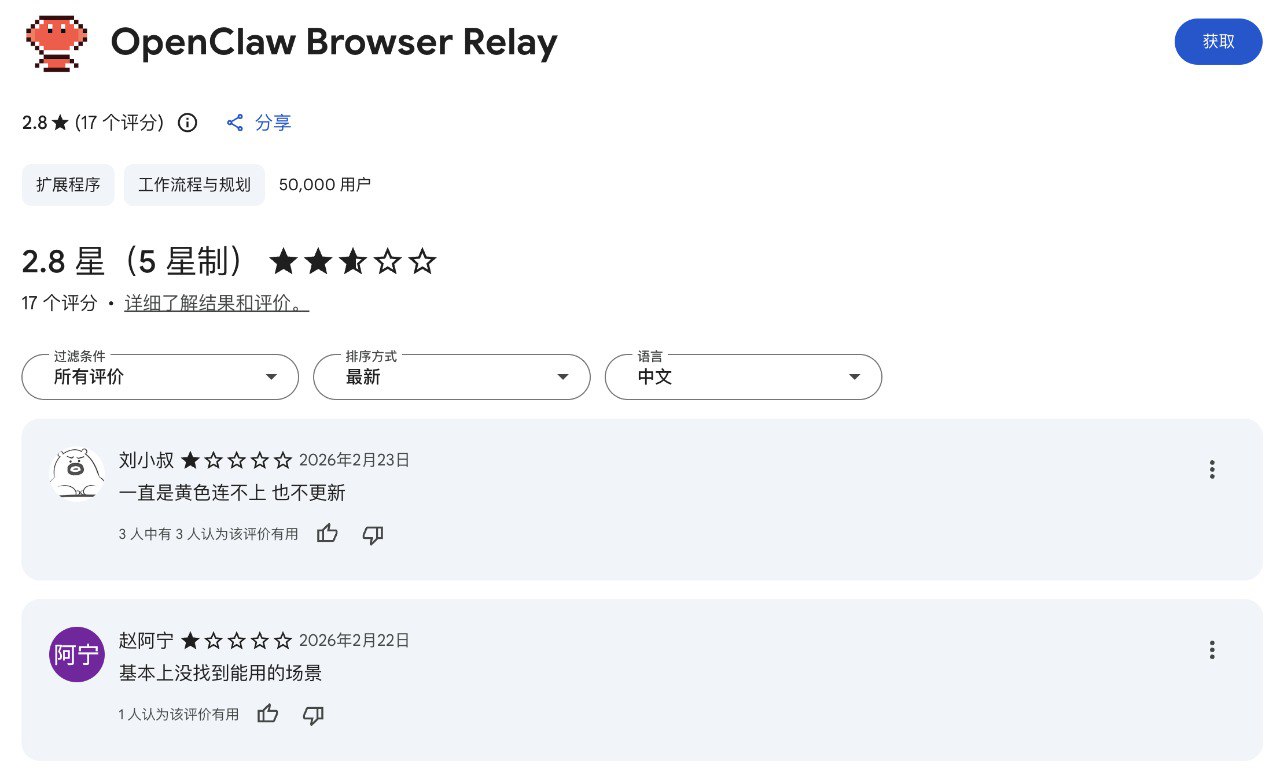1280x769 pixels.
Task: Open the 语言 language dropdown
Action: pyautogui.click(x=743, y=377)
